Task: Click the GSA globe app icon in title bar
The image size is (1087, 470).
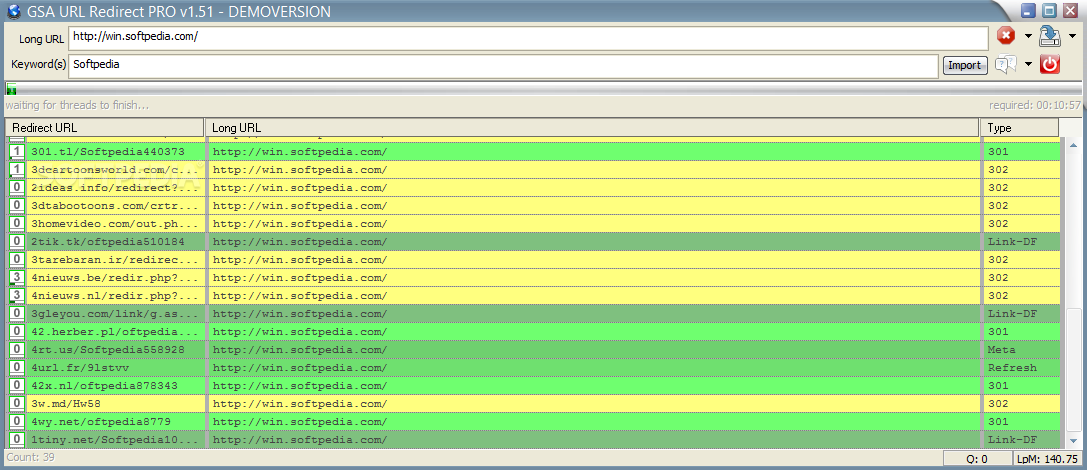Action: (x=13, y=11)
